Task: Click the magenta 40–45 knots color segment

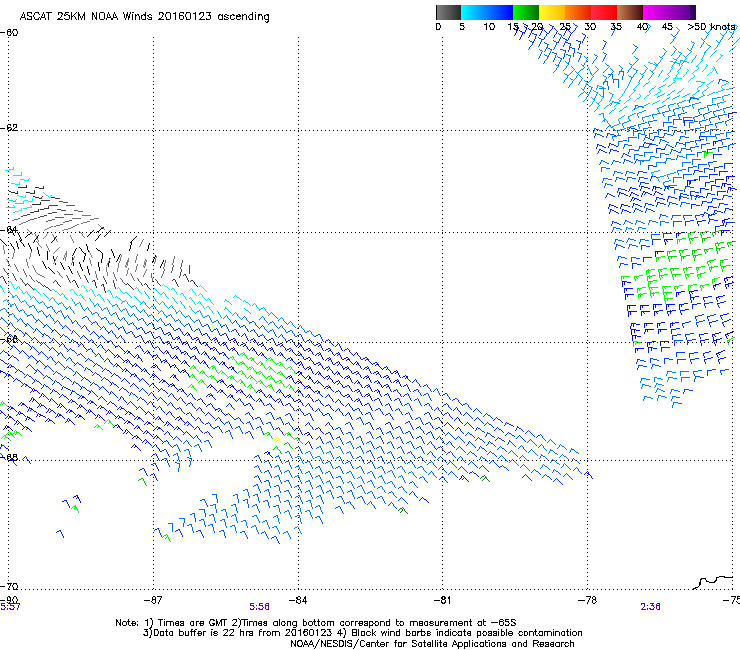Action: 656,12
